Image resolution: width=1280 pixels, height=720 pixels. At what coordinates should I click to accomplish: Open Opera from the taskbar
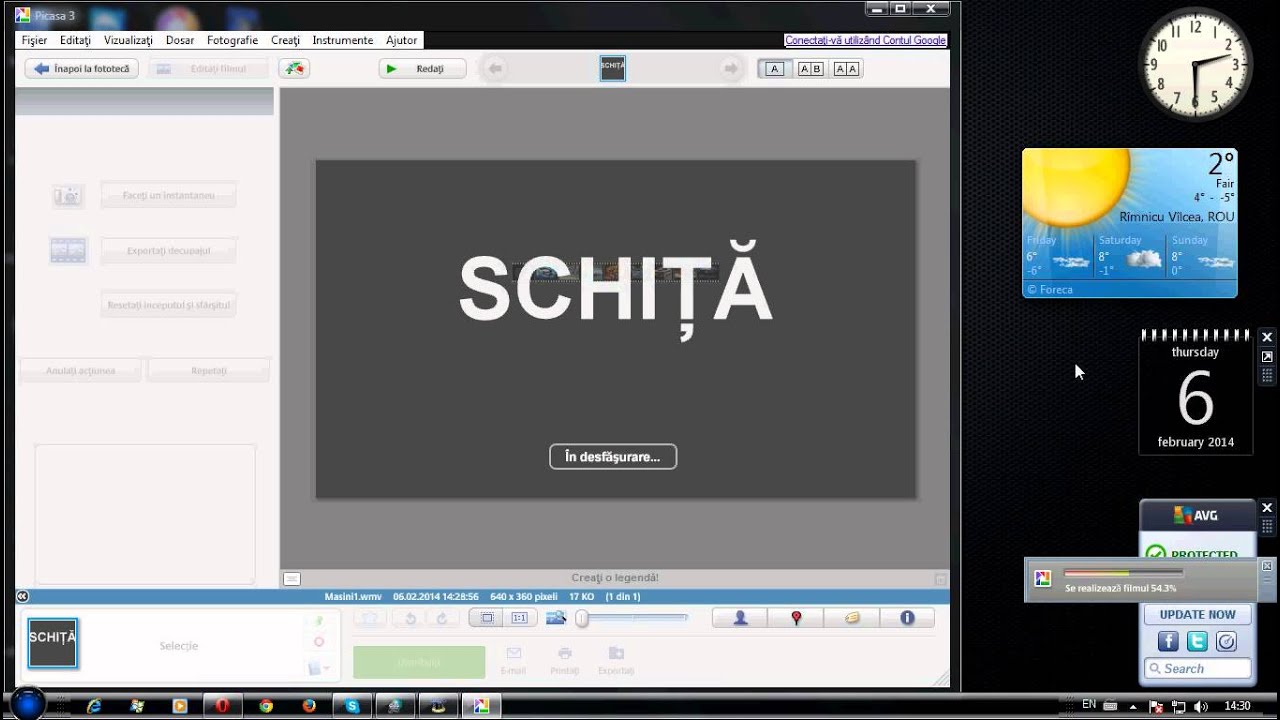tap(222, 706)
